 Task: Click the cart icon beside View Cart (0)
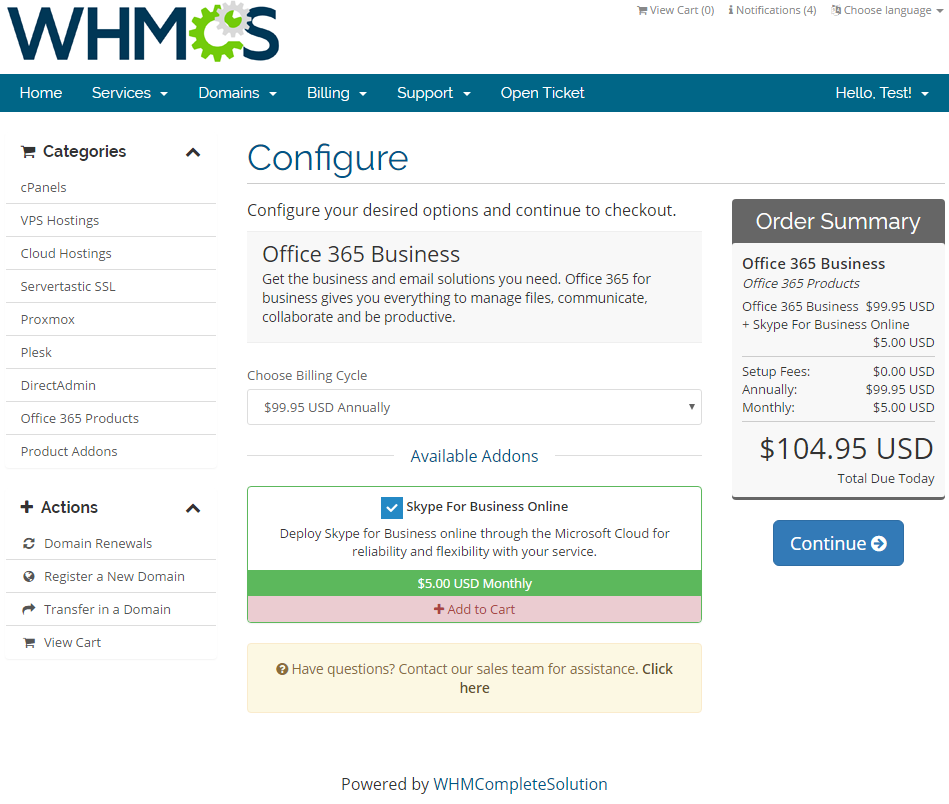point(642,10)
